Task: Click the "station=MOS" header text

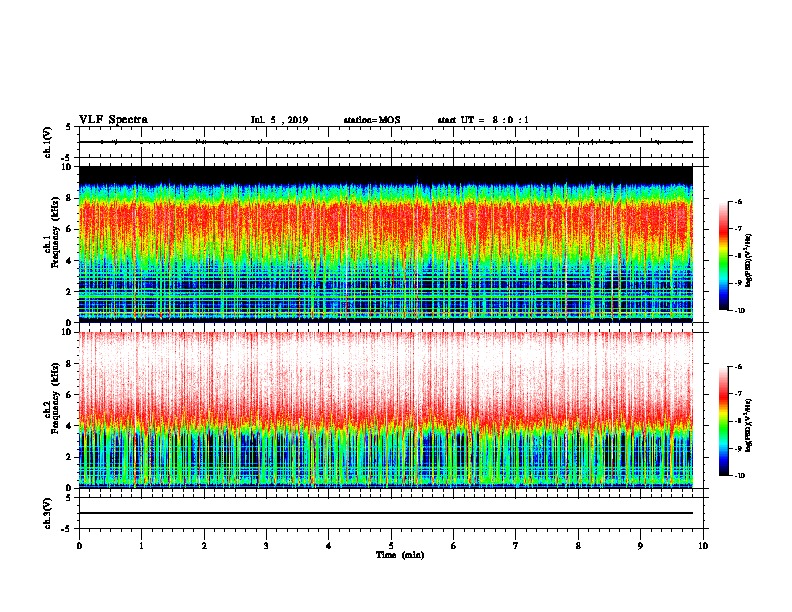Action: pos(372,120)
